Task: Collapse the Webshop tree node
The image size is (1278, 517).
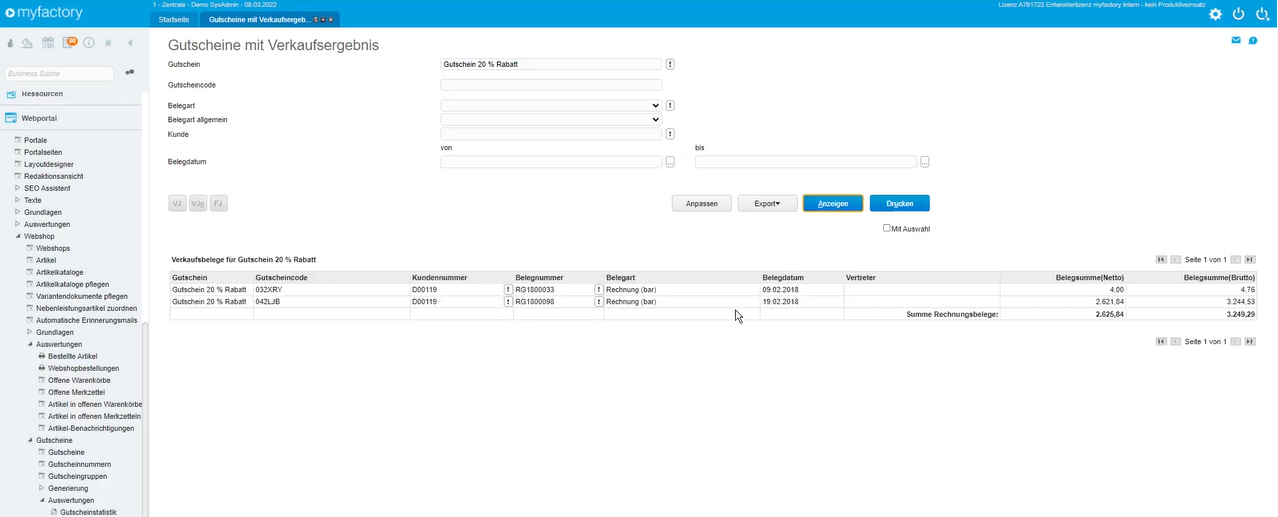Action: (17, 236)
